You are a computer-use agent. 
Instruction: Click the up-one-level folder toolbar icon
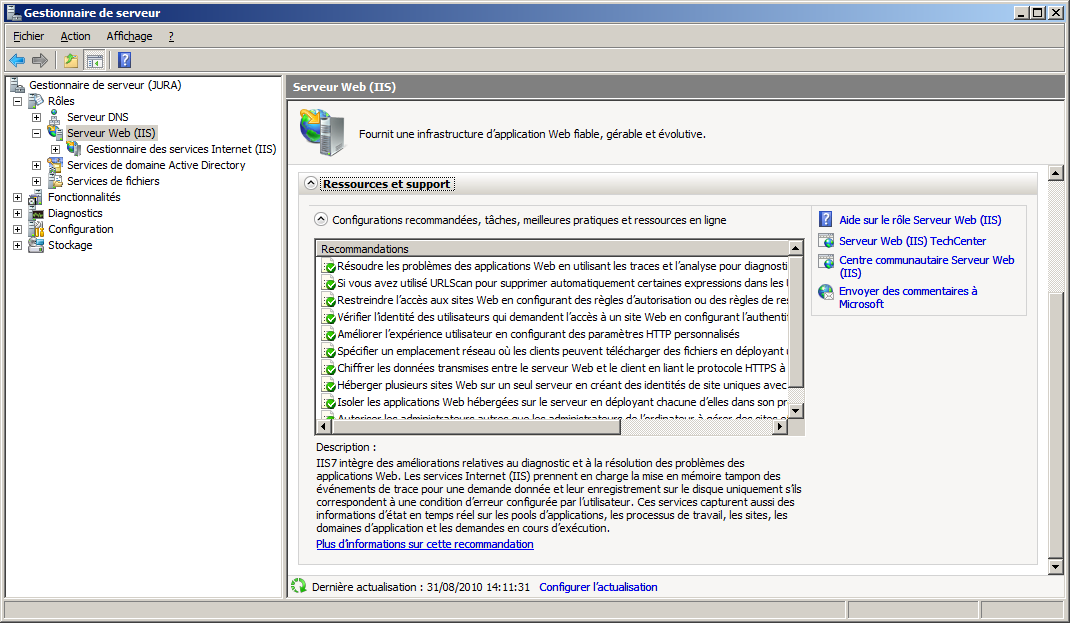pyautogui.click(x=71, y=60)
